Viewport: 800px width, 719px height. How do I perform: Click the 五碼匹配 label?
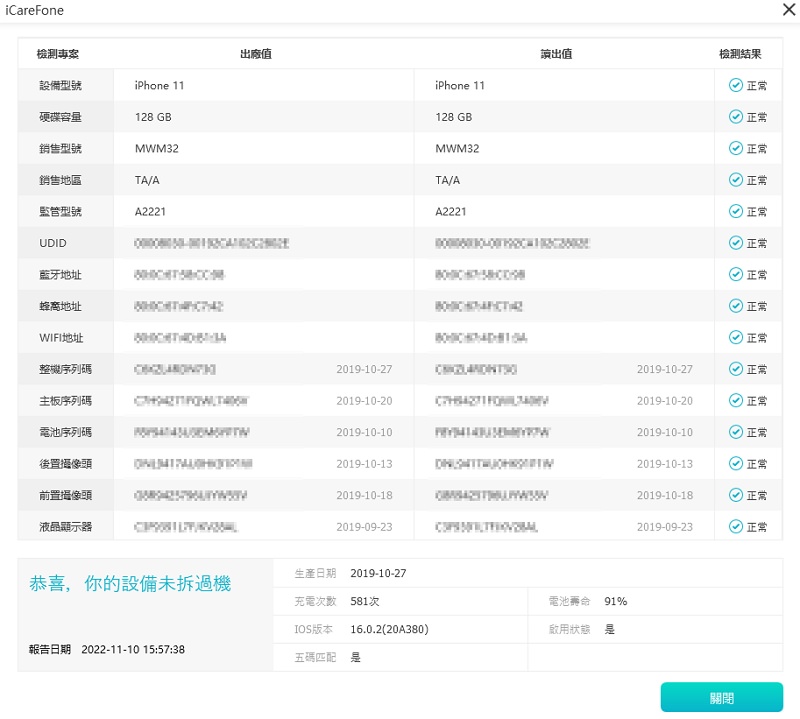[x=315, y=657]
